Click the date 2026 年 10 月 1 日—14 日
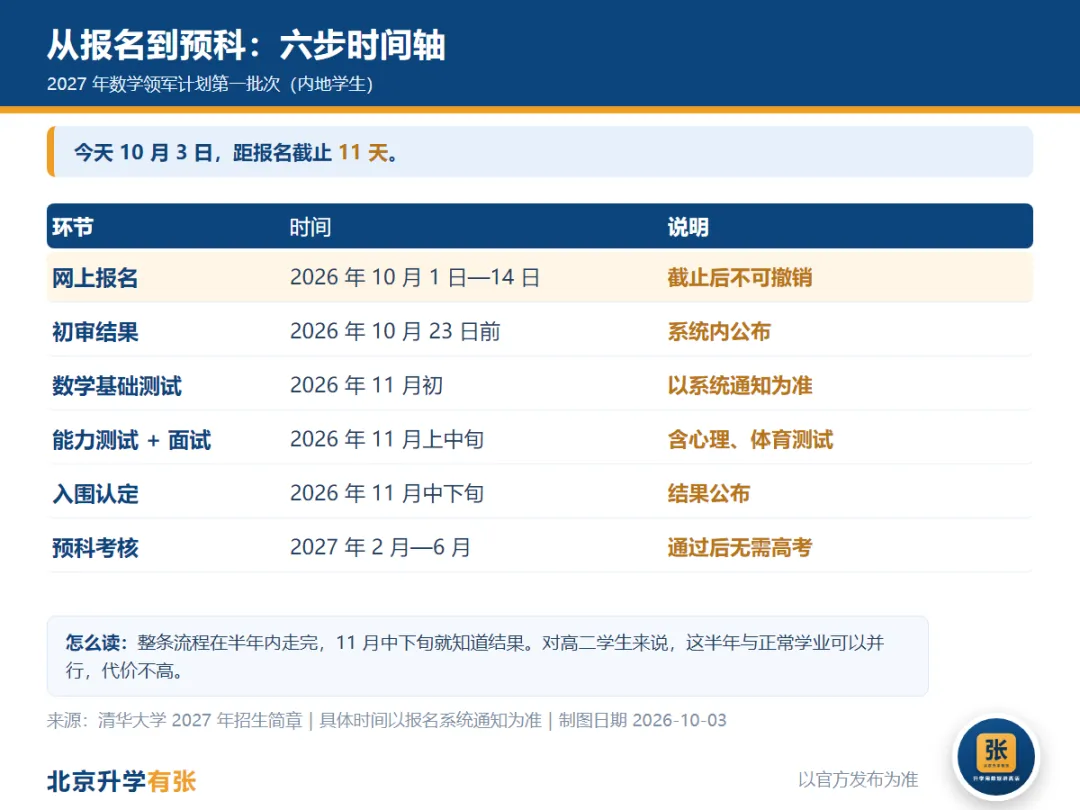1080x810 pixels. (415, 278)
